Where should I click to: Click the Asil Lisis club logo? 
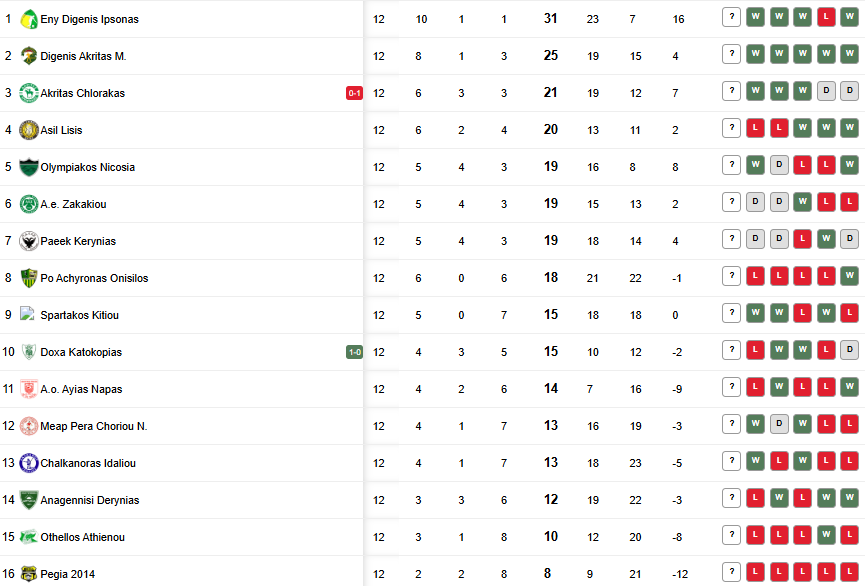29,130
